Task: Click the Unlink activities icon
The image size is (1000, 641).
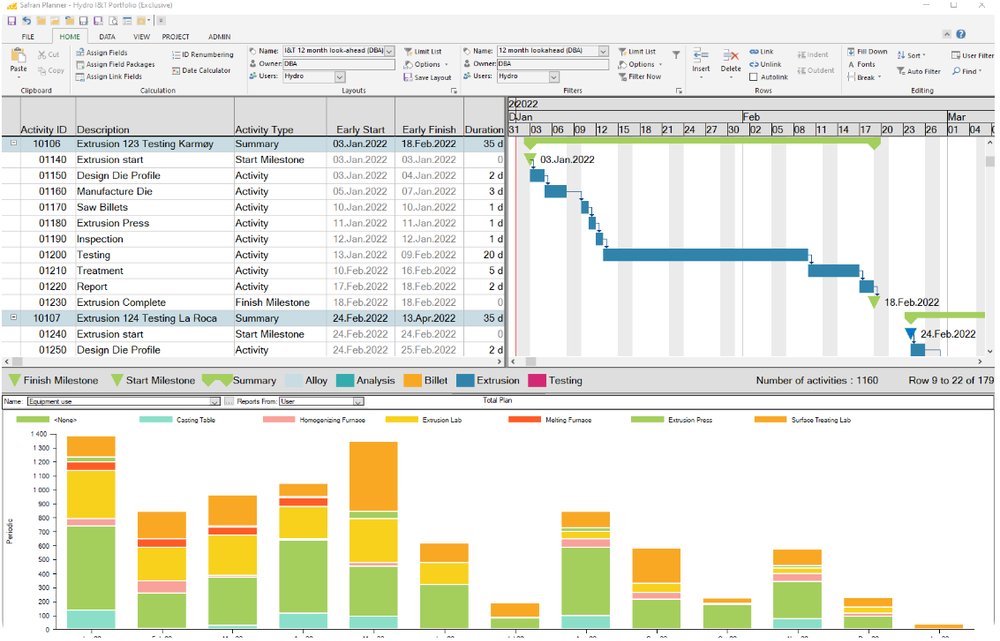Action: click(765, 64)
